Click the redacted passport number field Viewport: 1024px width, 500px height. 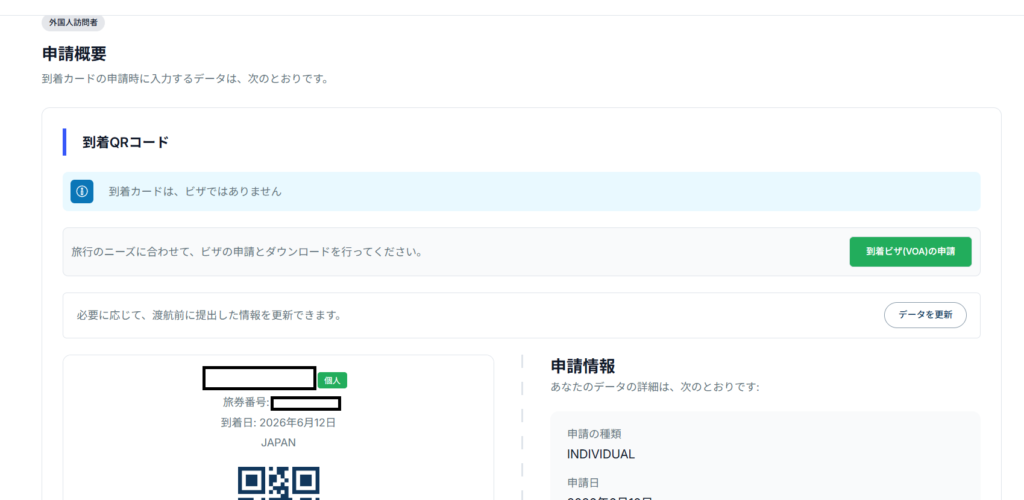306,403
